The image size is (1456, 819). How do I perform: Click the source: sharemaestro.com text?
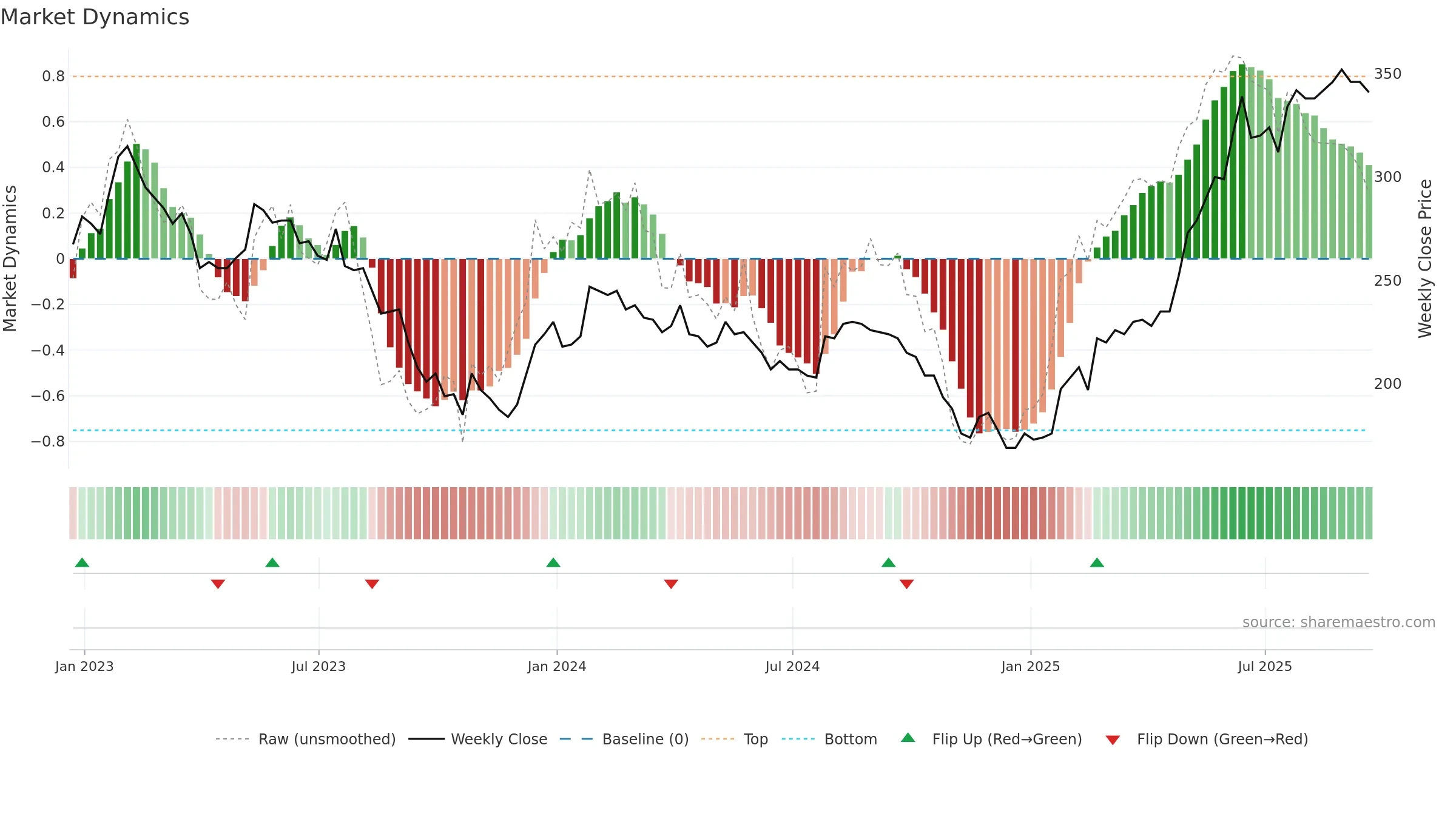(x=1339, y=622)
